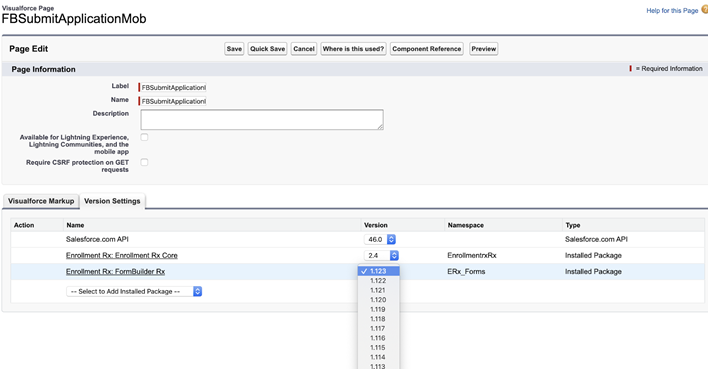Cancel the page edit

coord(303,49)
